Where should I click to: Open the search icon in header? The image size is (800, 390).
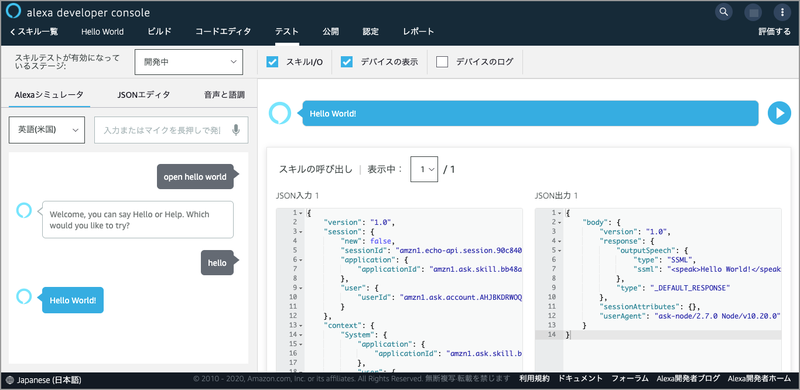(x=724, y=12)
